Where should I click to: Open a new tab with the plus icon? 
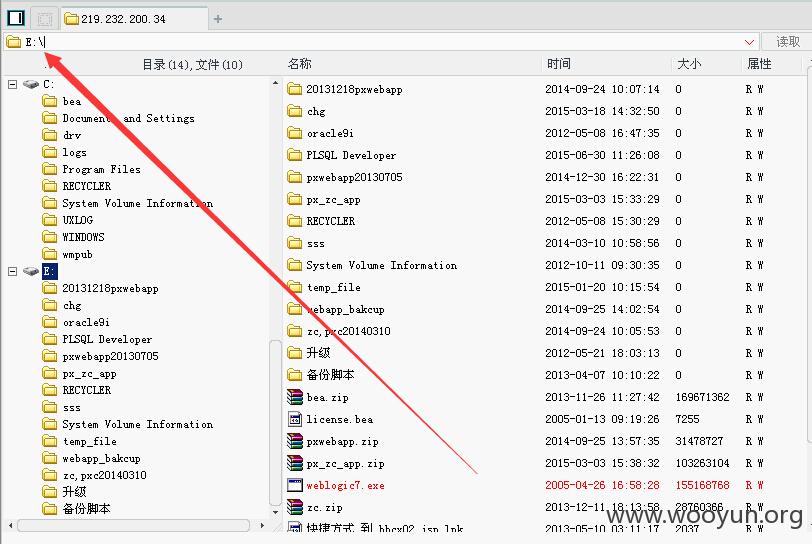[218, 19]
